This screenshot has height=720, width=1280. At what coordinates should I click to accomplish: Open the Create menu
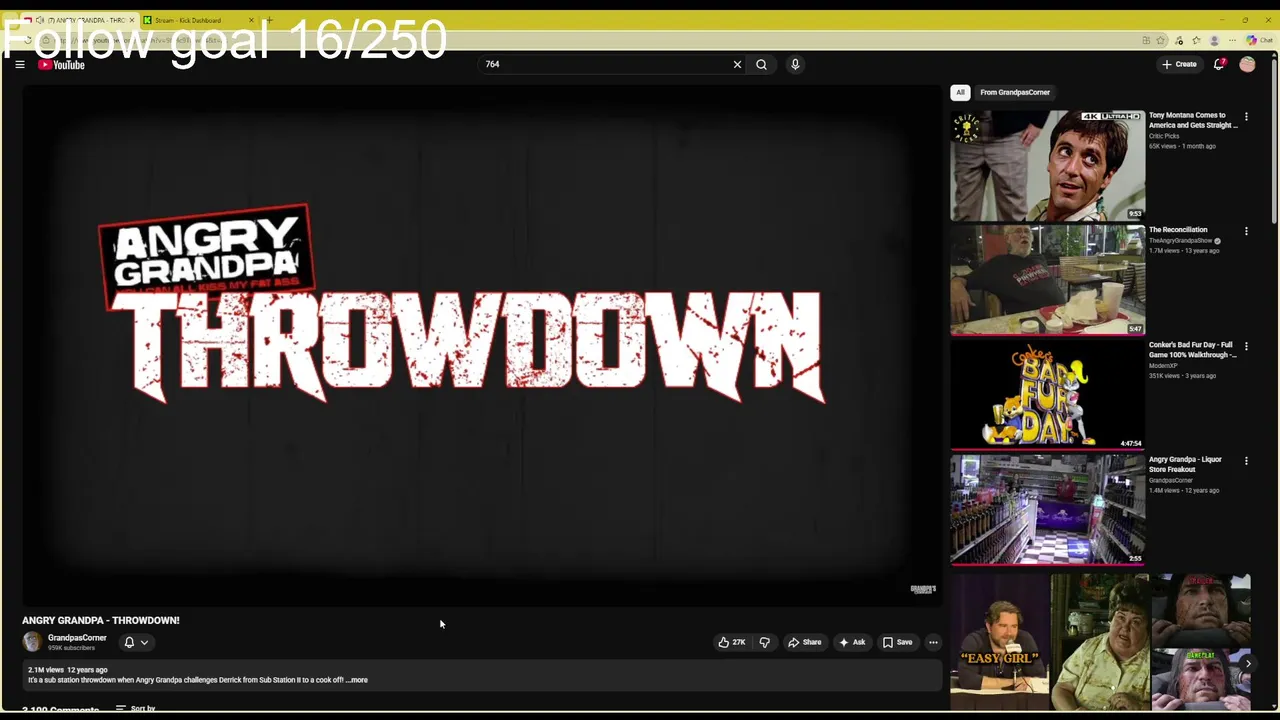click(1179, 64)
